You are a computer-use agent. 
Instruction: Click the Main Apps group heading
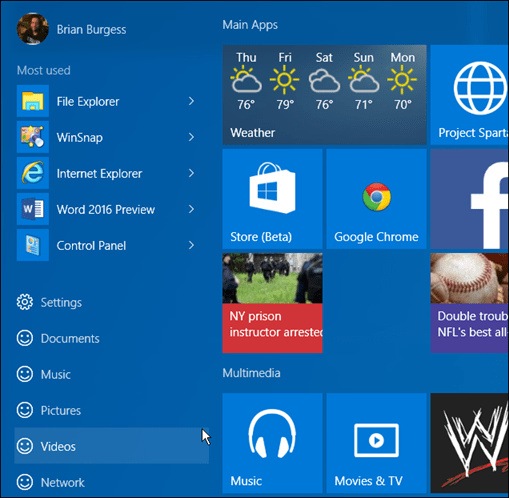(x=250, y=25)
